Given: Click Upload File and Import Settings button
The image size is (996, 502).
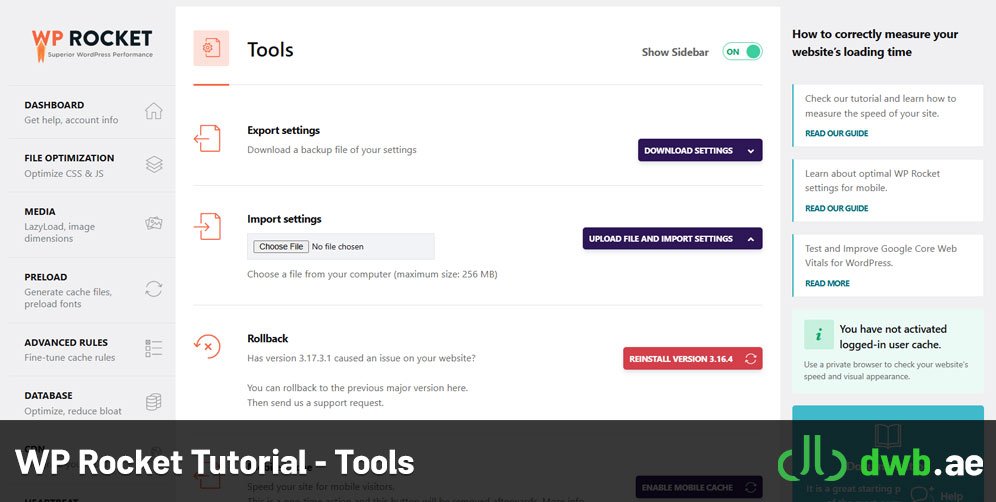Looking at the screenshot, I should pyautogui.click(x=672, y=239).
